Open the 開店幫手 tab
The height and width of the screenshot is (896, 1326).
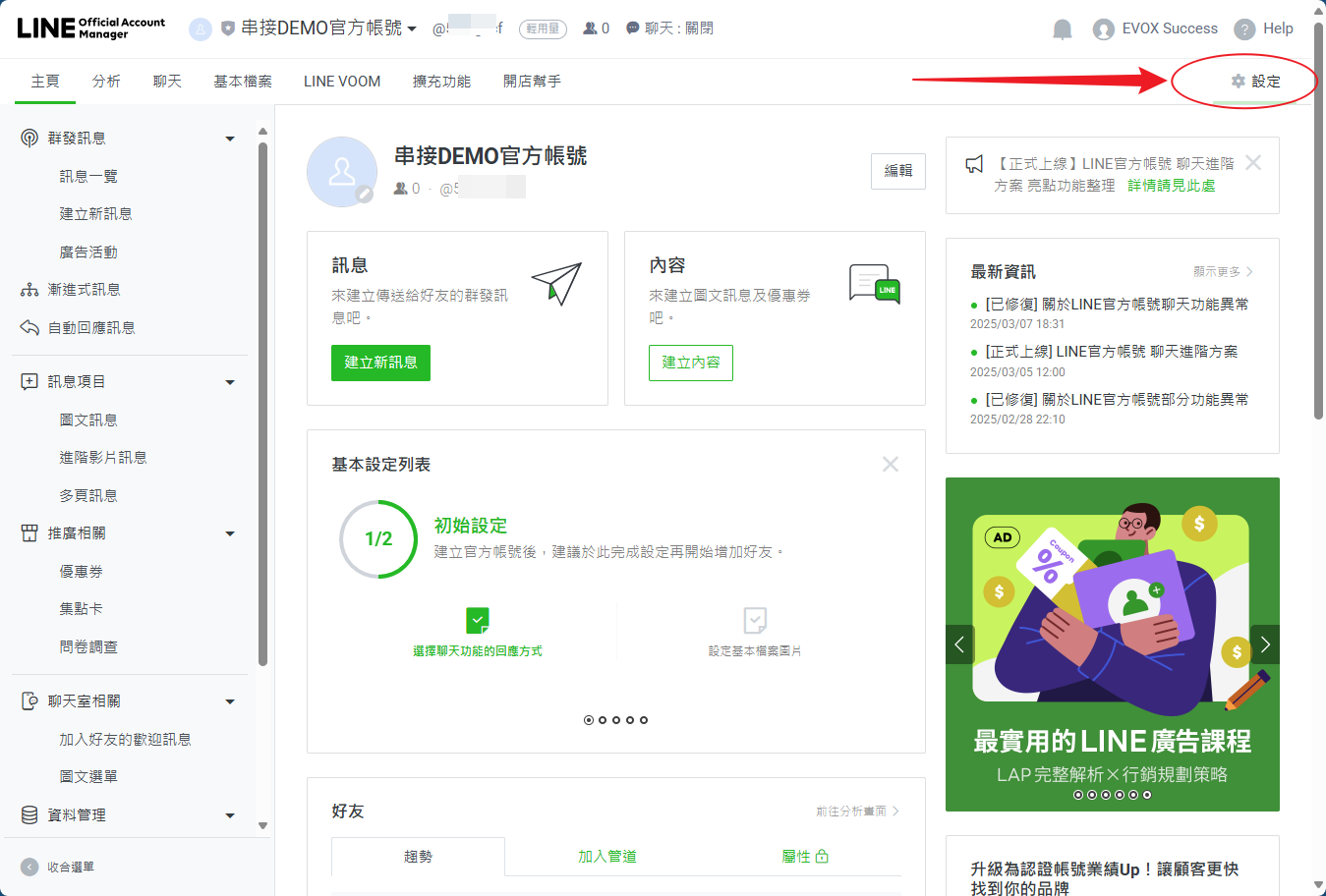(532, 82)
